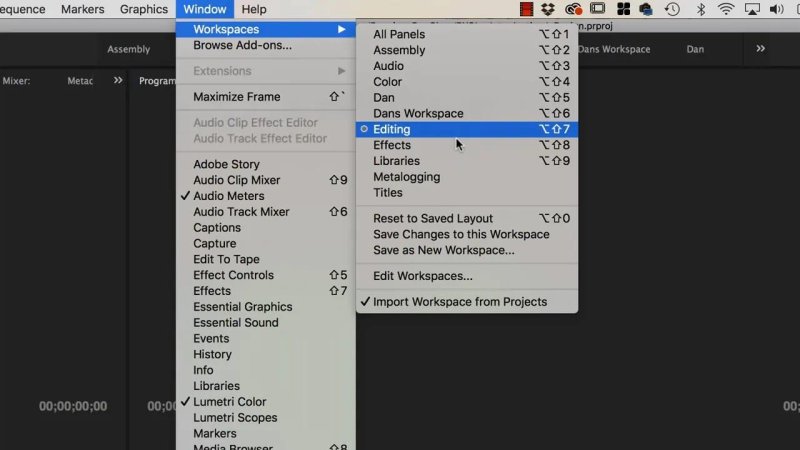Open the Dropbox menu bar icon
The image size is (800, 450).
click(548, 9)
